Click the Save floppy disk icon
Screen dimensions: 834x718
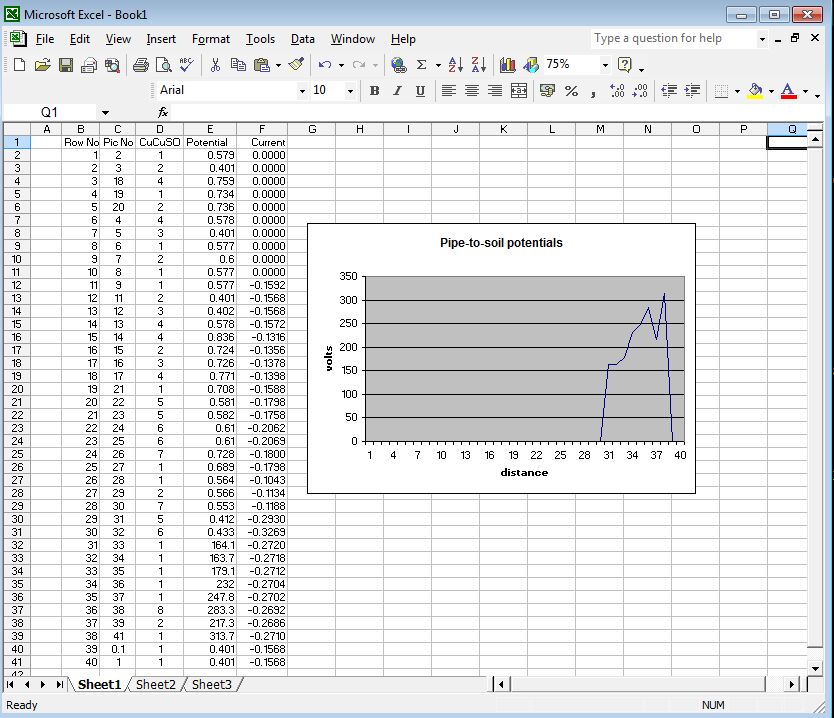[65, 65]
